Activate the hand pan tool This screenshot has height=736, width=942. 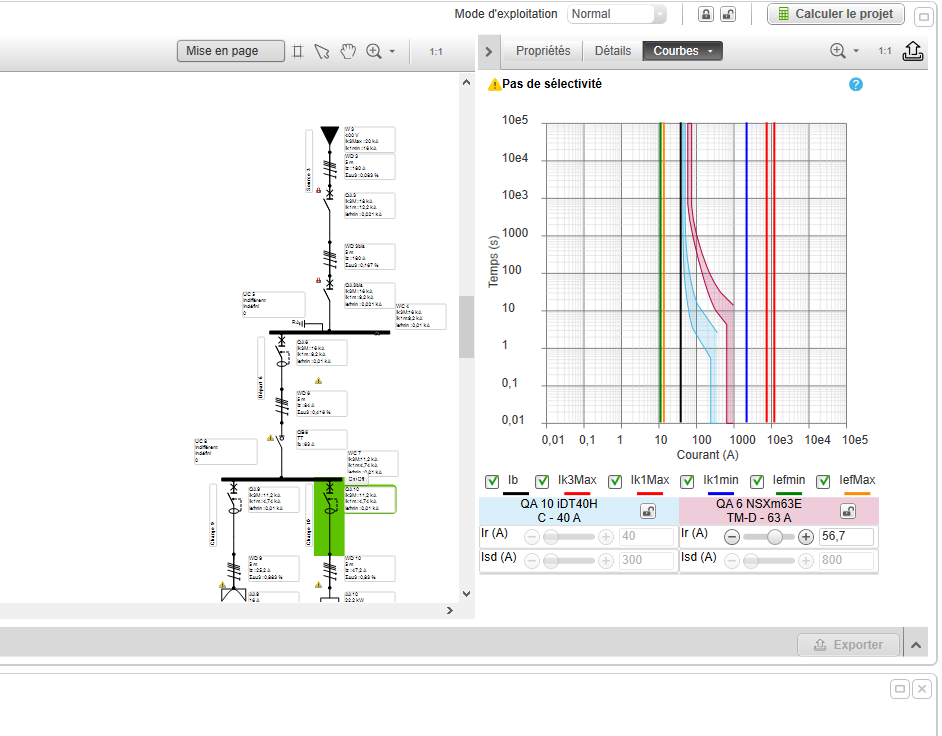347,51
